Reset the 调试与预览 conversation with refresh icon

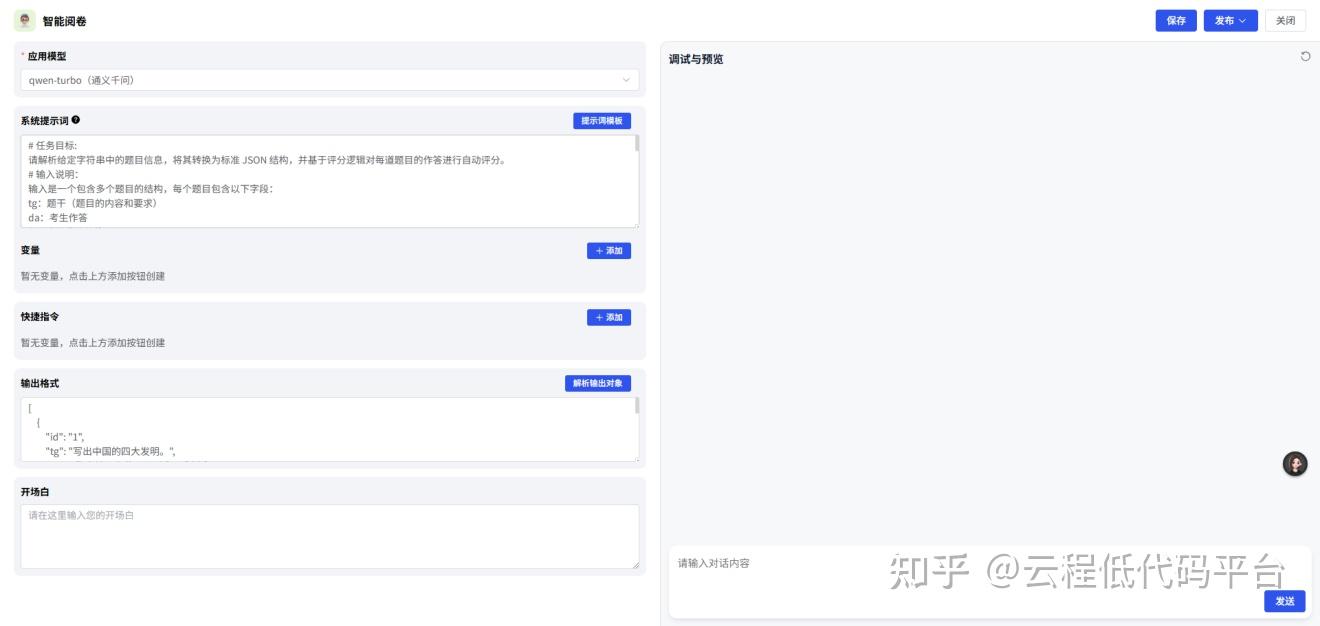1305,57
